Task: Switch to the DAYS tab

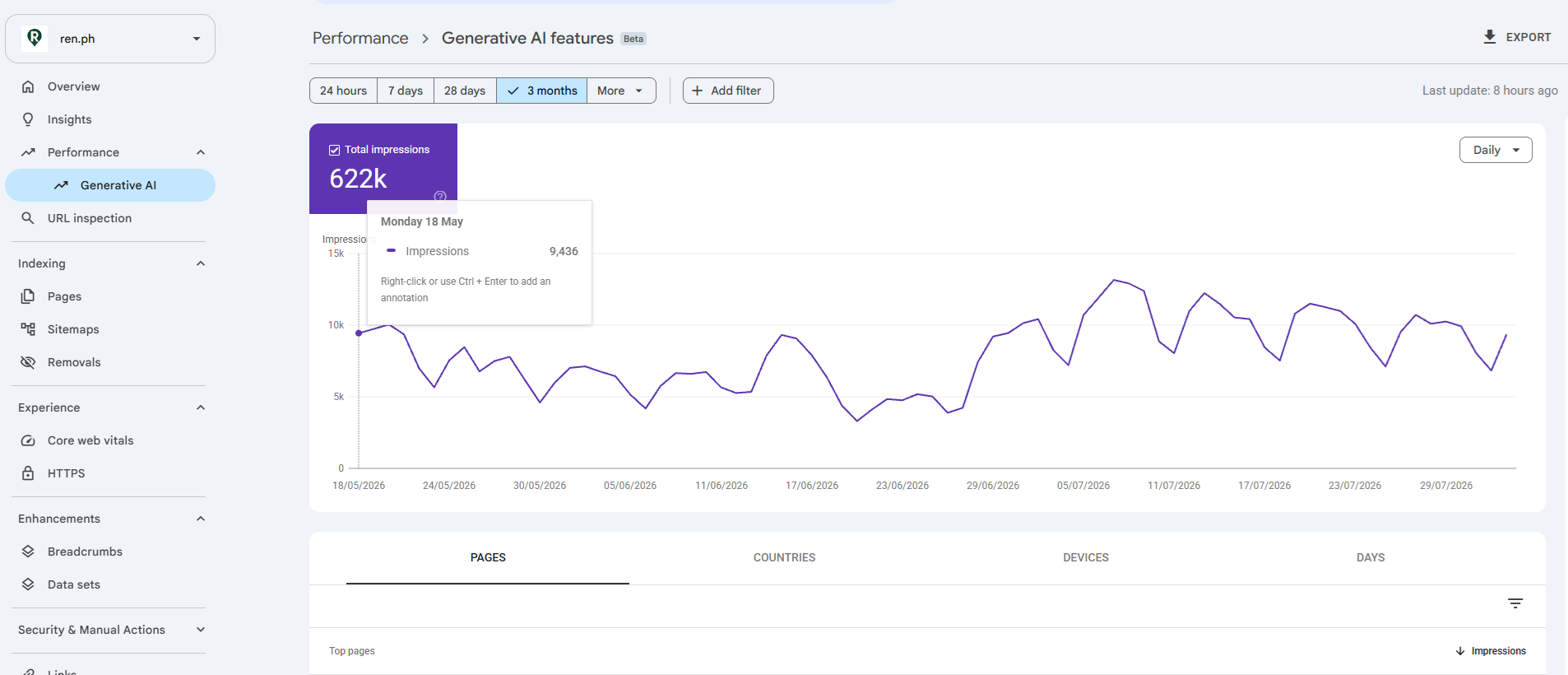Action: coord(1371,557)
